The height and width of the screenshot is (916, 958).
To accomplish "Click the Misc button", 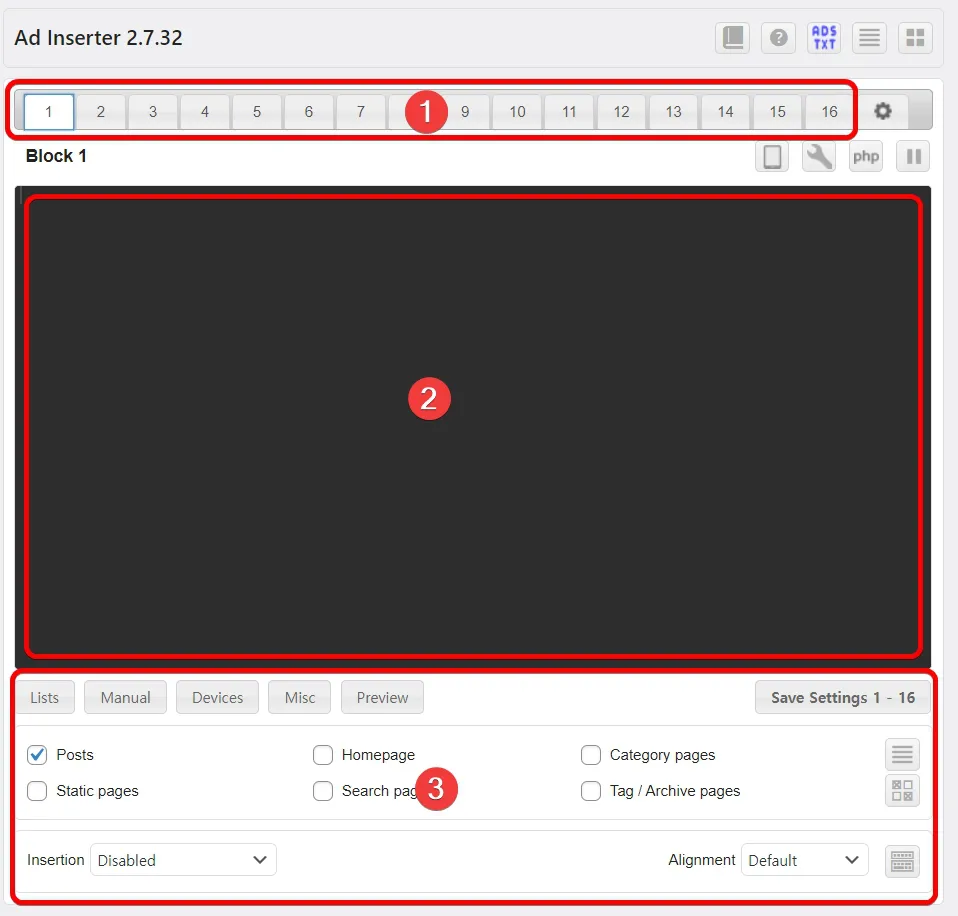I will (x=300, y=697).
